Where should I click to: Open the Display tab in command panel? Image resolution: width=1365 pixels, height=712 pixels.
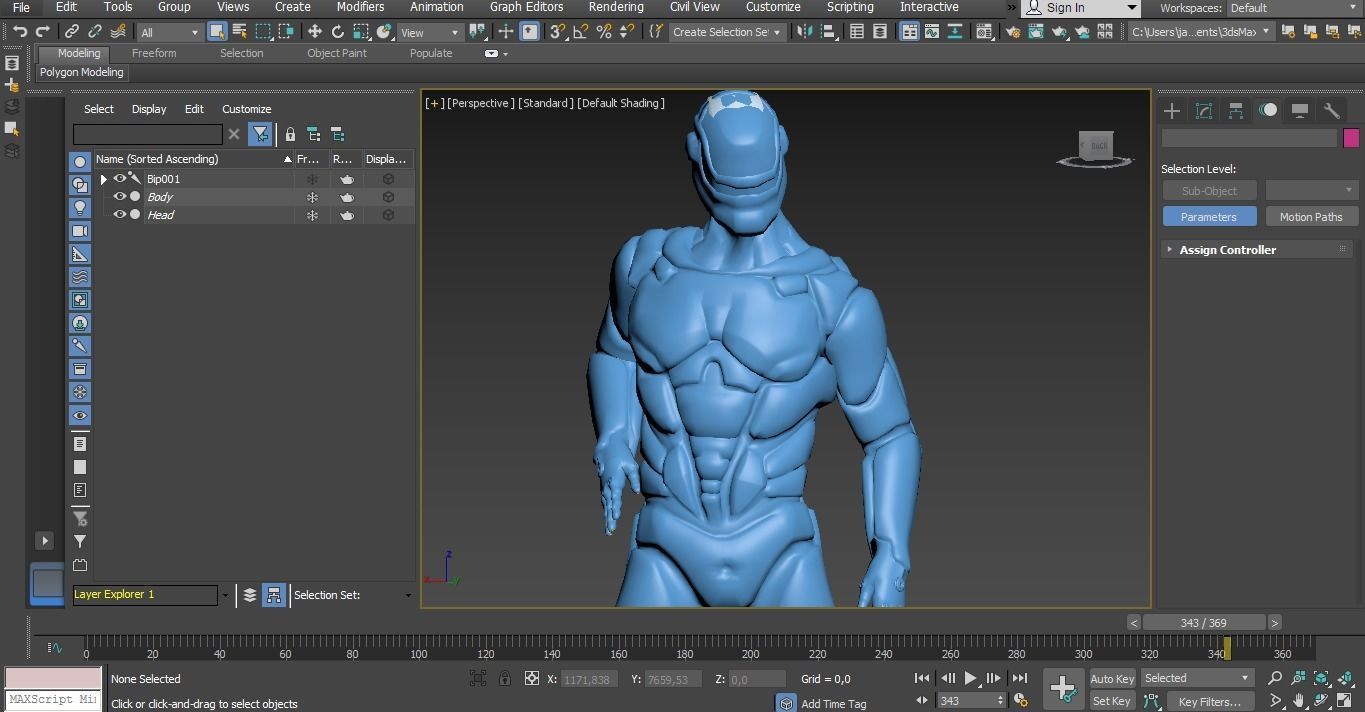1300,111
